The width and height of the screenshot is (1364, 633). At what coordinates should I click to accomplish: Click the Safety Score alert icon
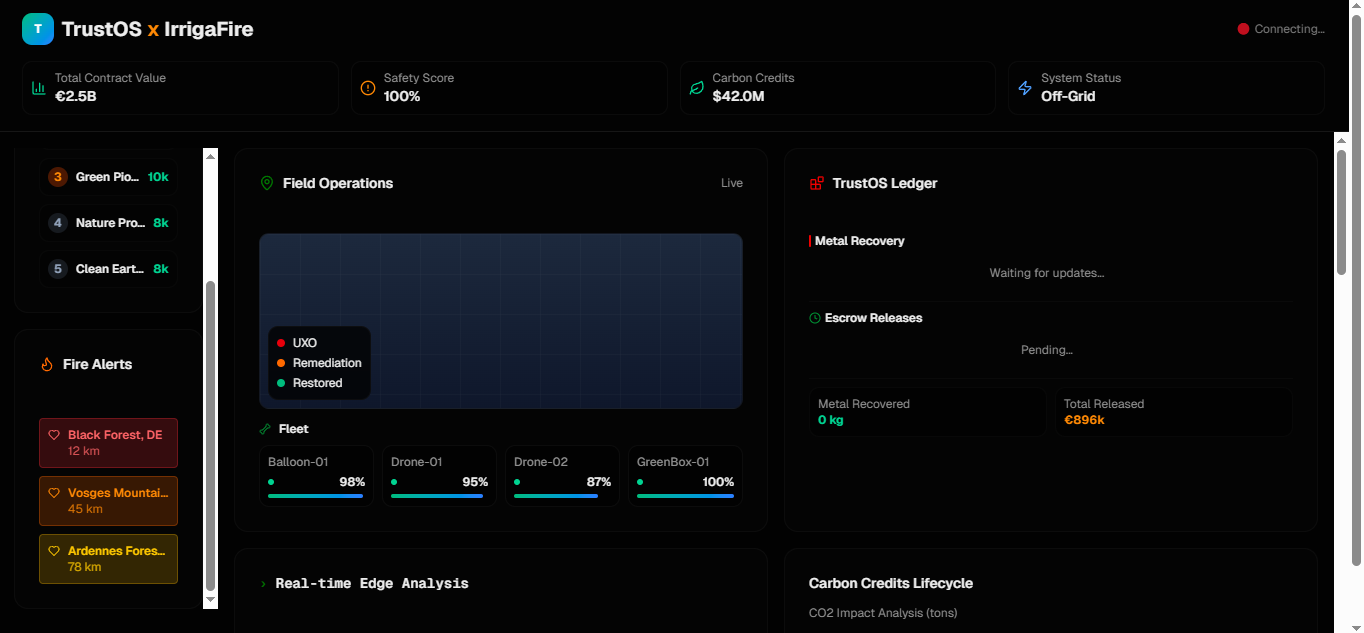(x=368, y=88)
